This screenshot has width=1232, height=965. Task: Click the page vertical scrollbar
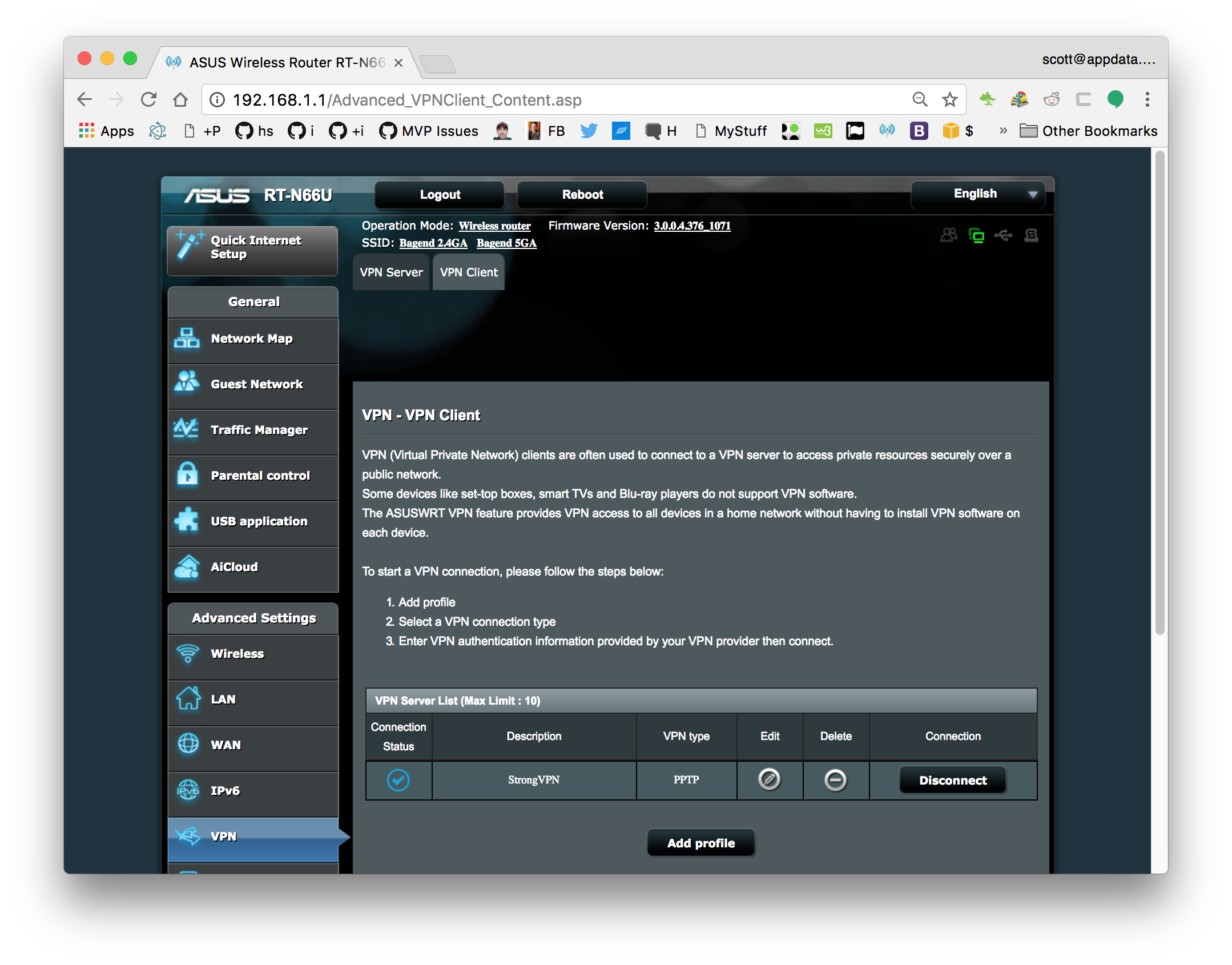(1159, 393)
